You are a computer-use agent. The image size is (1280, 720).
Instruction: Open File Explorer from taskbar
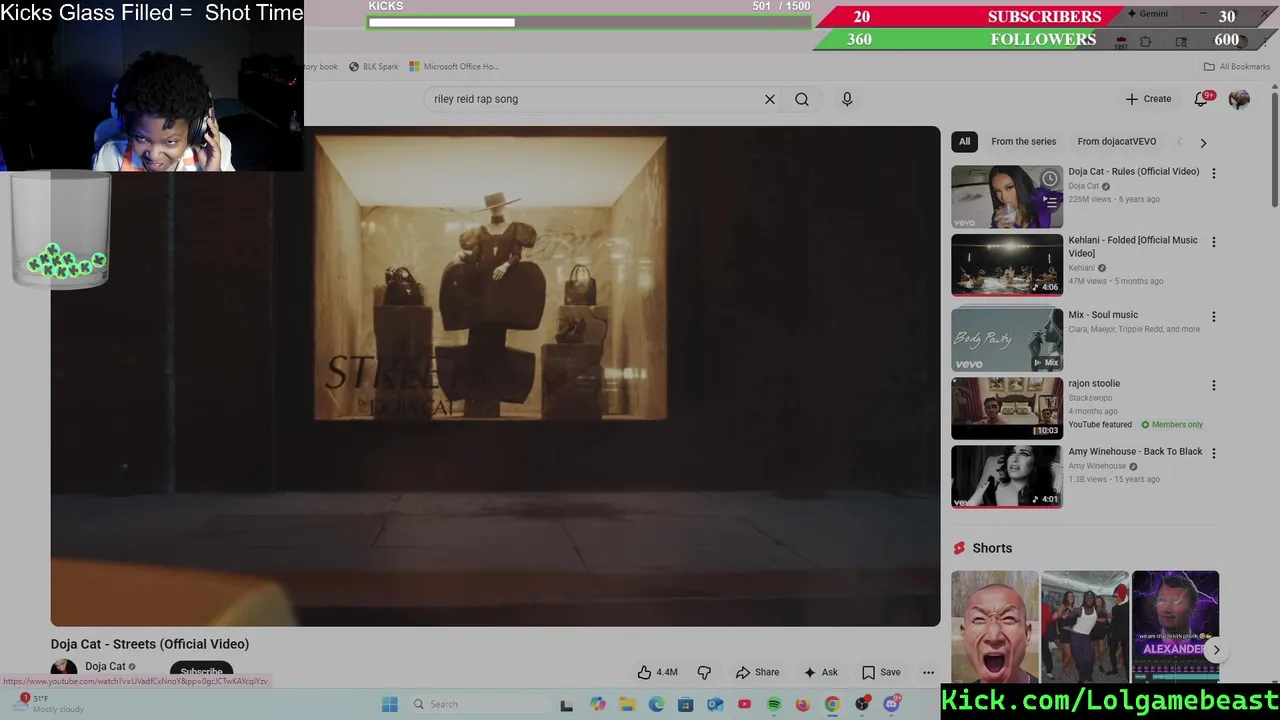tap(627, 704)
